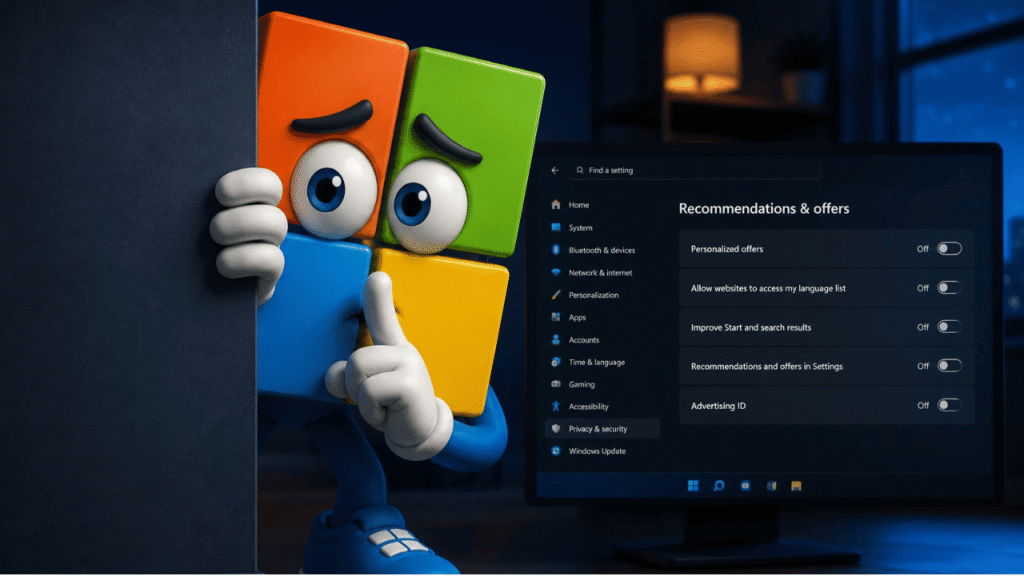Open Gaming settings label

pyautogui.click(x=581, y=385)
